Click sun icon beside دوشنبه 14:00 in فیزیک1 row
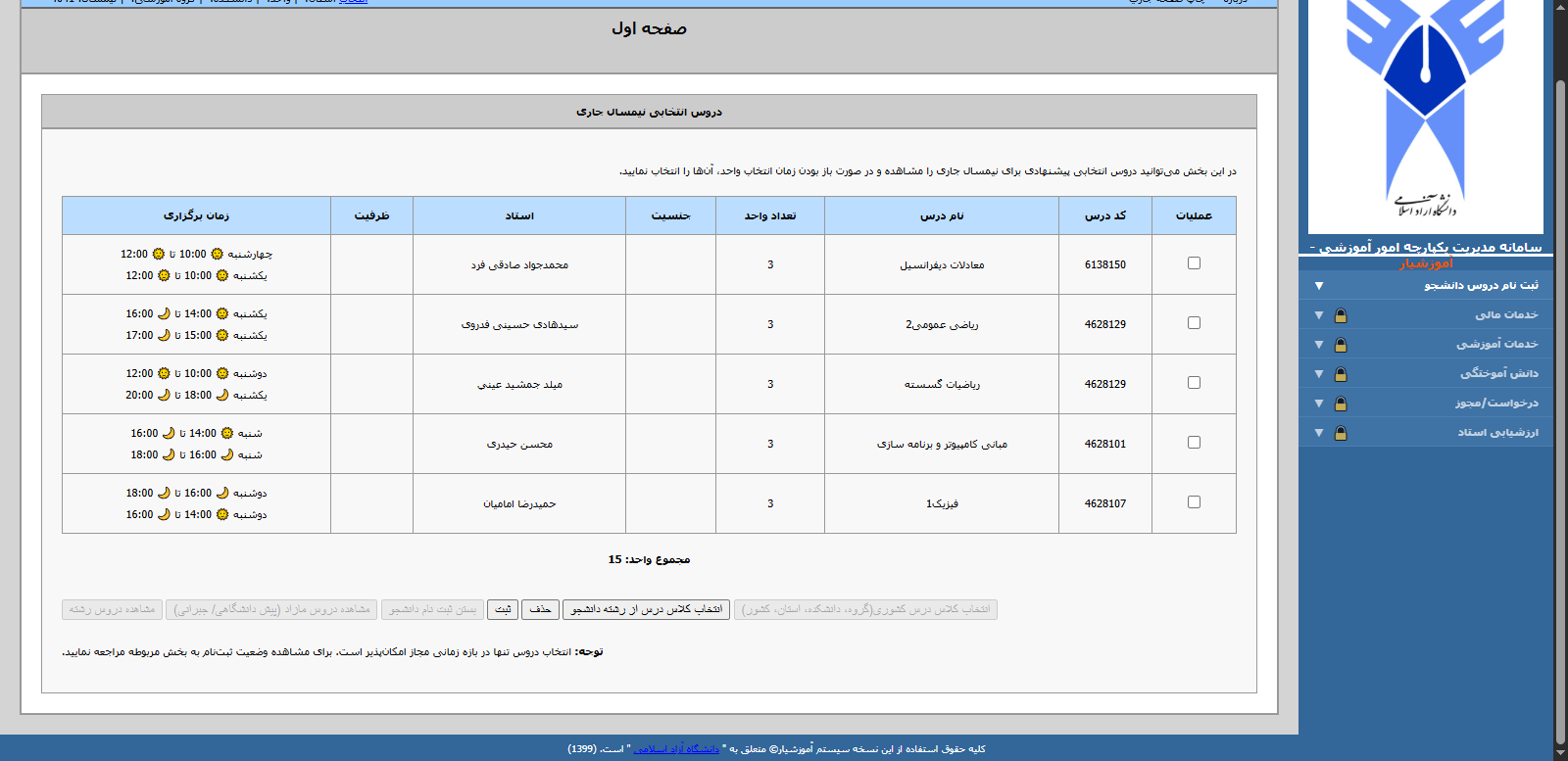The image size is (1568, 761). 222,514
